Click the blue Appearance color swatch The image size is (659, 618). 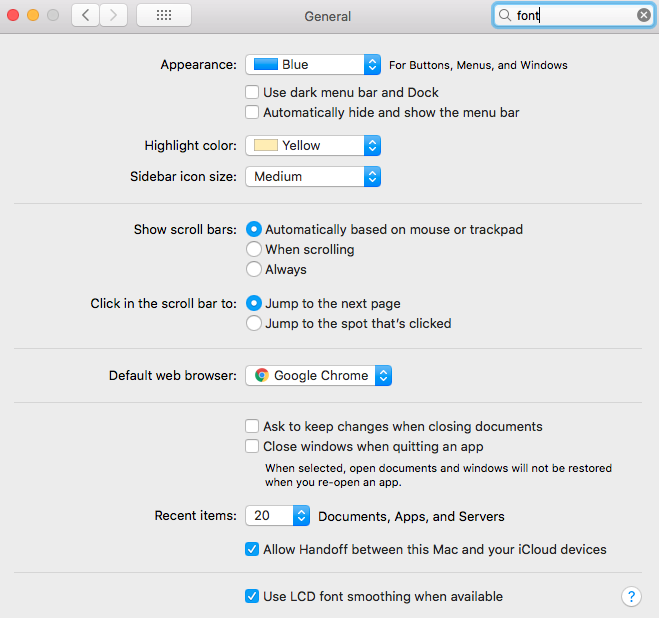pos(266,64)
